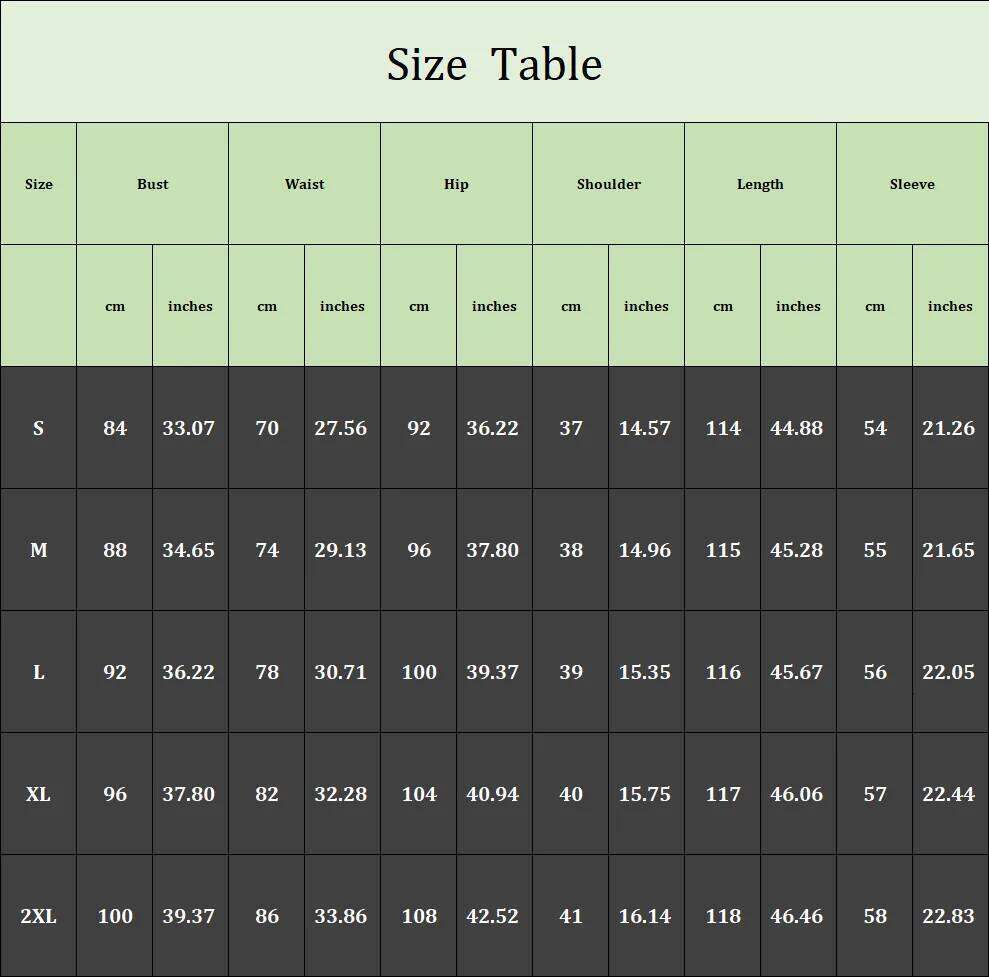989x977 pixels.
Task: Click the "cm" subheader under Waist
Action: [x=267, y=307]
